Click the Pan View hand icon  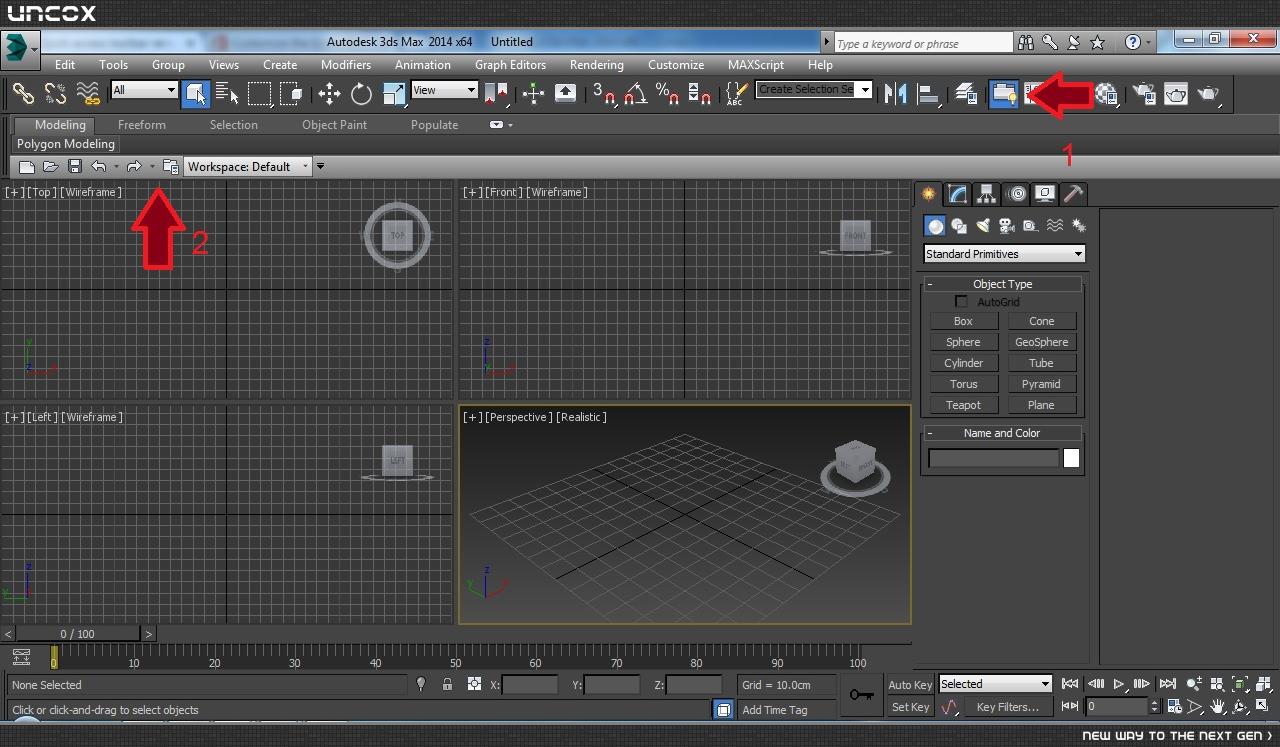[x=1218, y=707]
